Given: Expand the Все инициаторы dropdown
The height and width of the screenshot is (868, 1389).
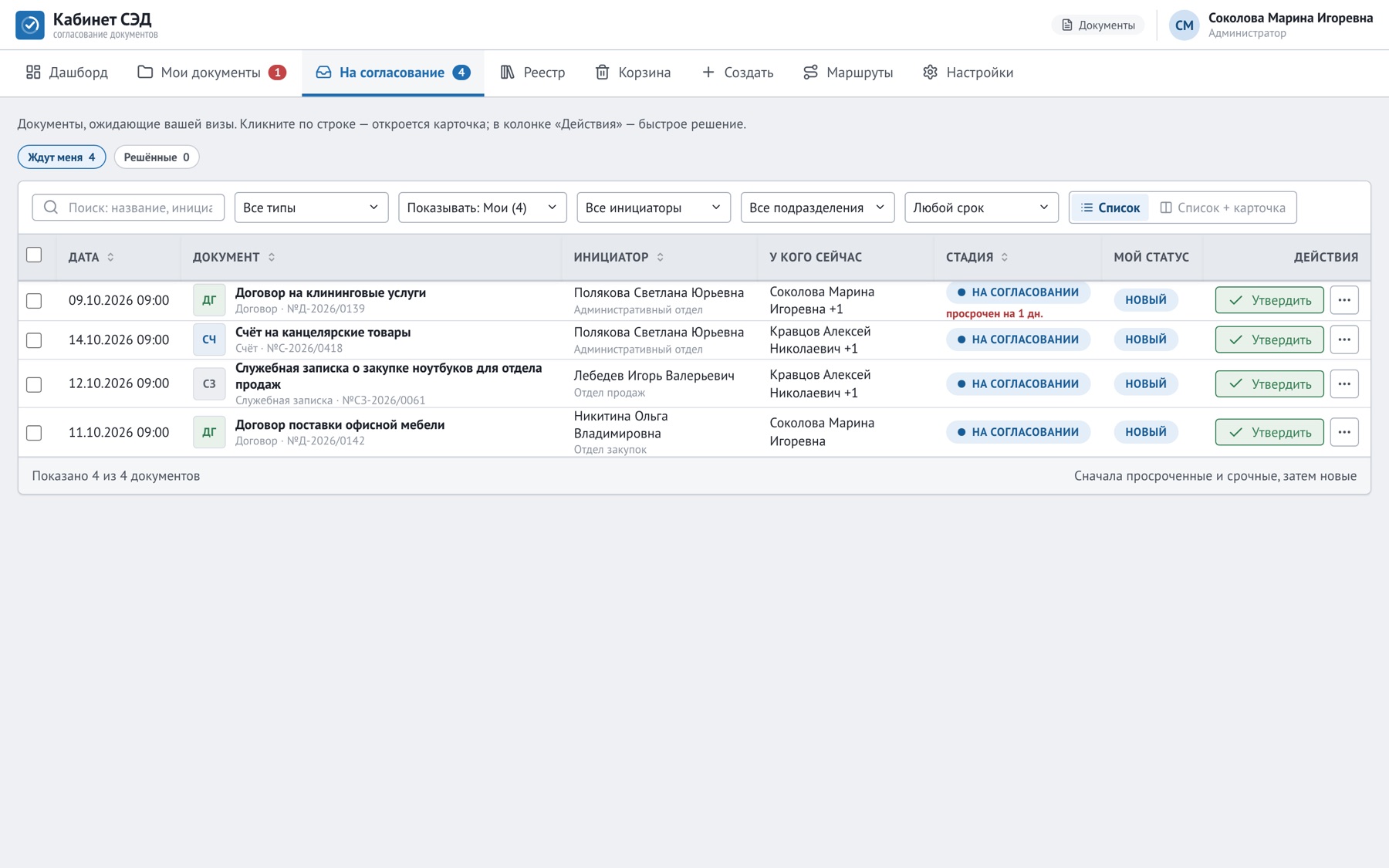Looking at the screenshot, I should click(x=654, y=208).
